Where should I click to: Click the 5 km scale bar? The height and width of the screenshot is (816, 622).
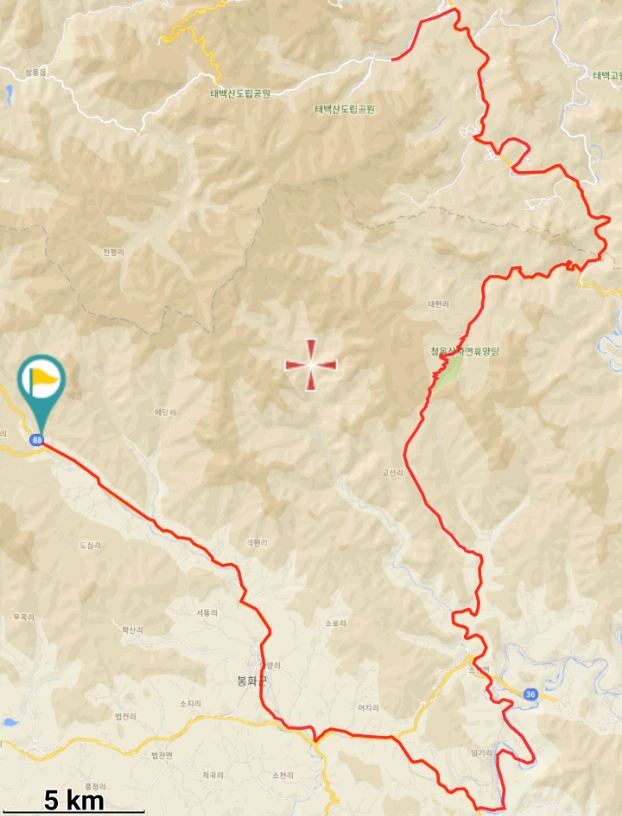[74, 801]
